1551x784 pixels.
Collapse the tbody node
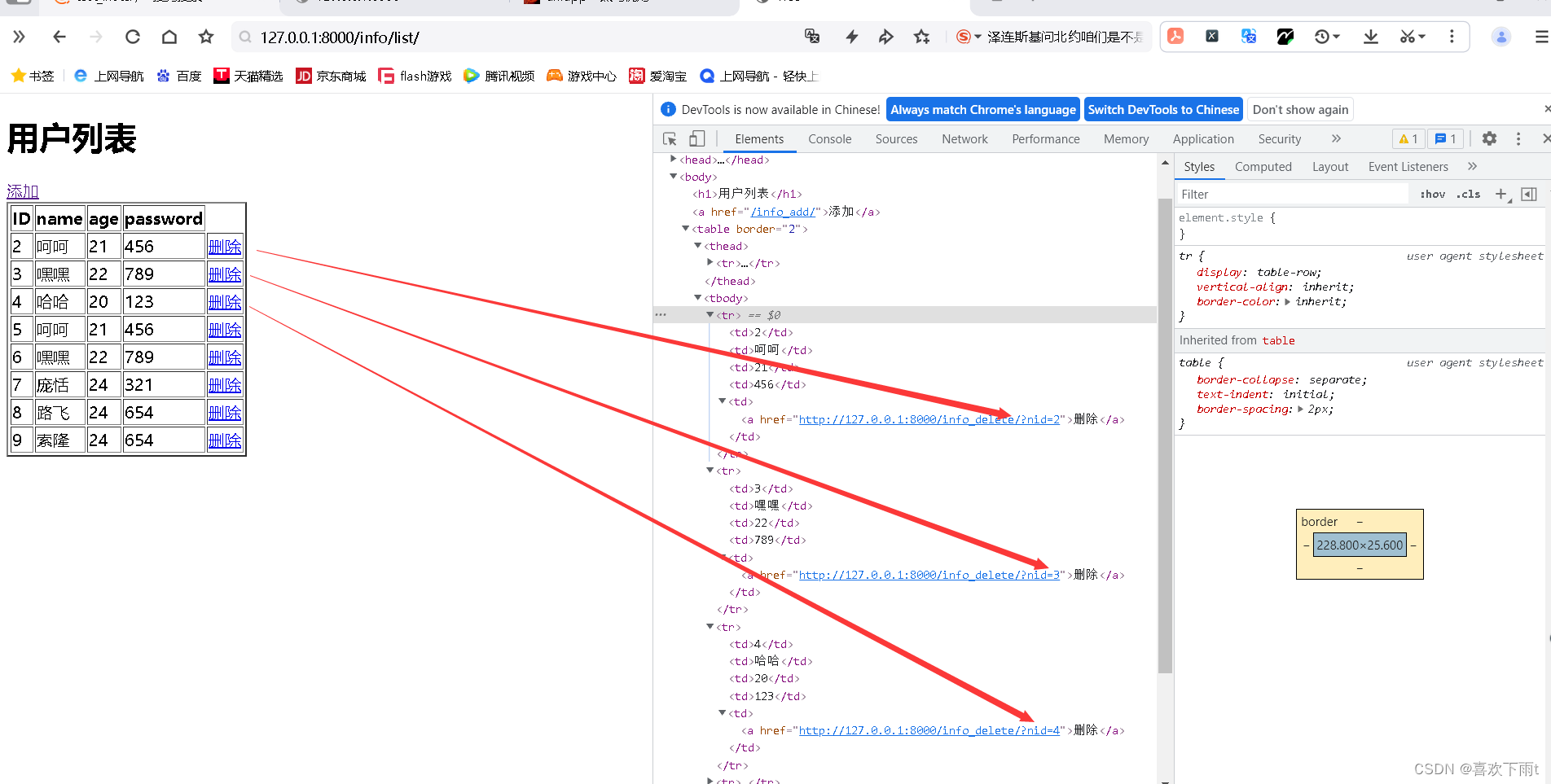point(698,297)
